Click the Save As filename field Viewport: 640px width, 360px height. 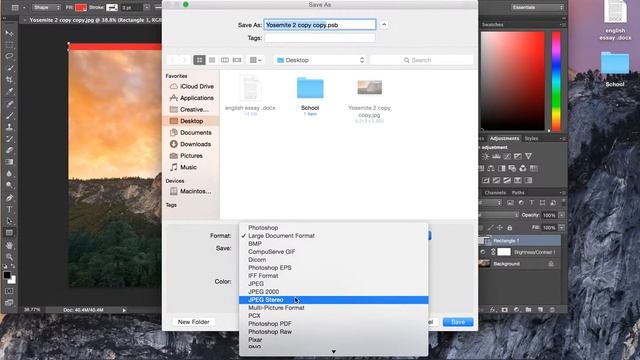tap(320, 25)
